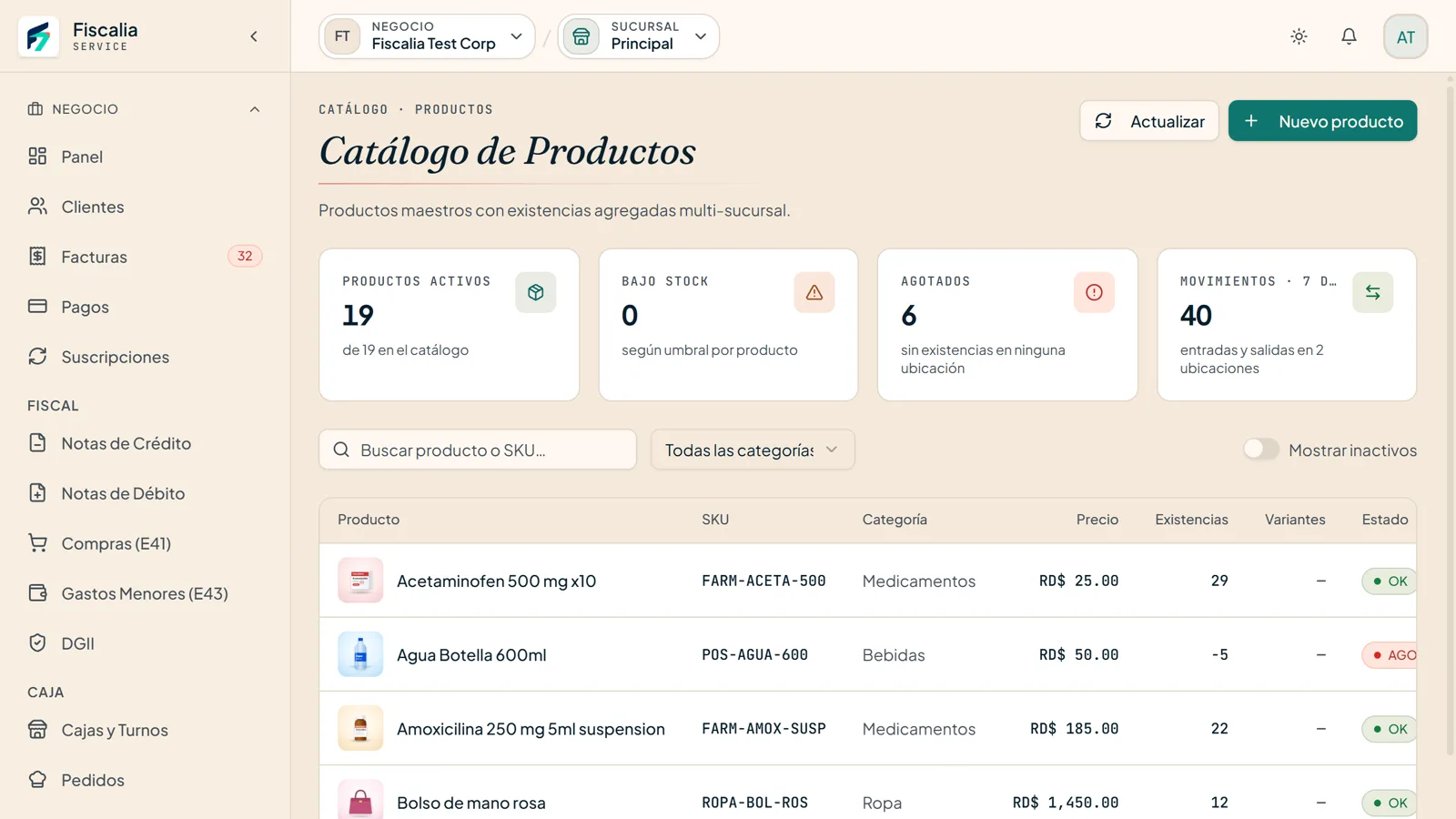1456x819 pixels.
Task: Collapse the NEGOCIO sidebar section
Action: pos(146,109)
